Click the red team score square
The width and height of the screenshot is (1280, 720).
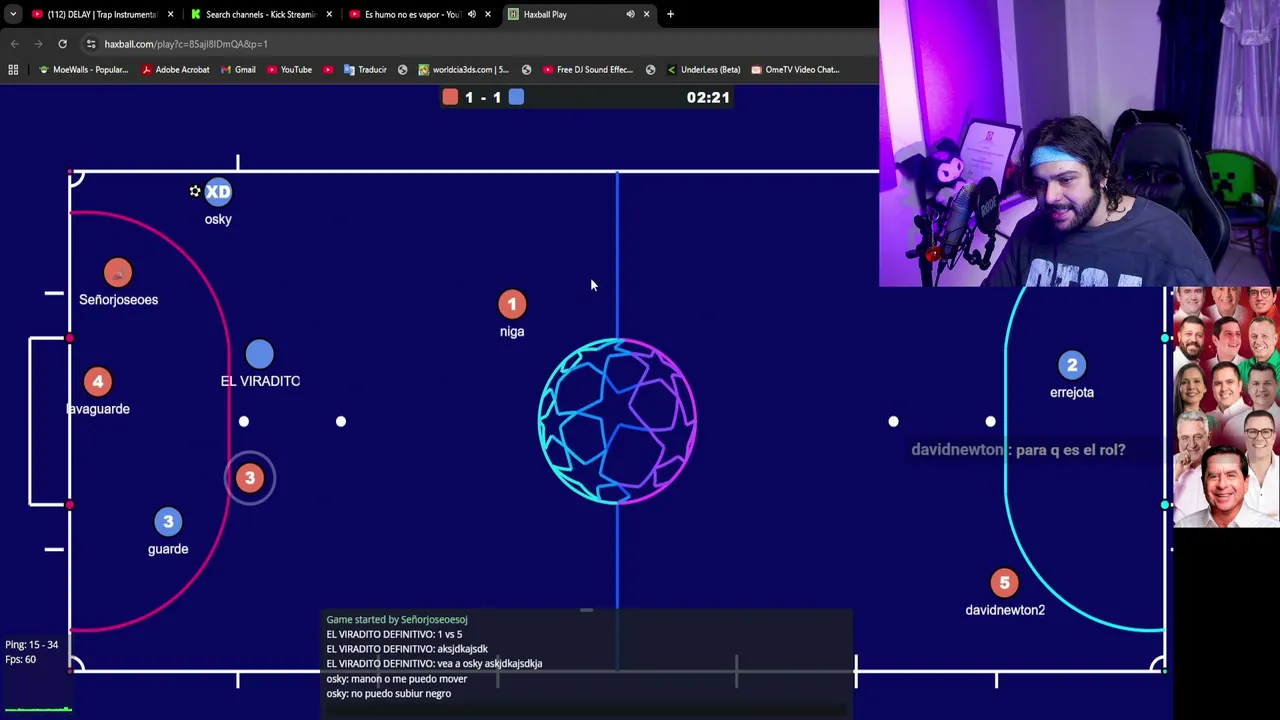click(x=450, y=97)
